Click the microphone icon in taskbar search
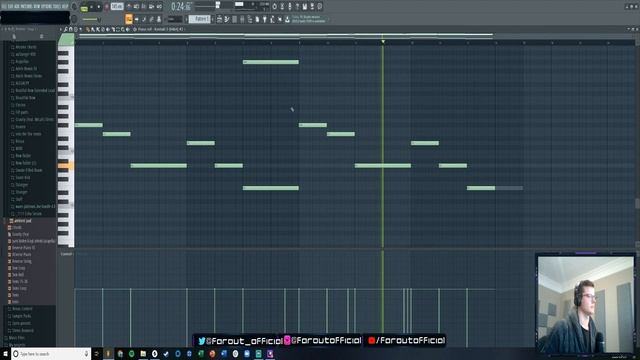The height and width of the screenshot is (360, 640). (86, 353)
